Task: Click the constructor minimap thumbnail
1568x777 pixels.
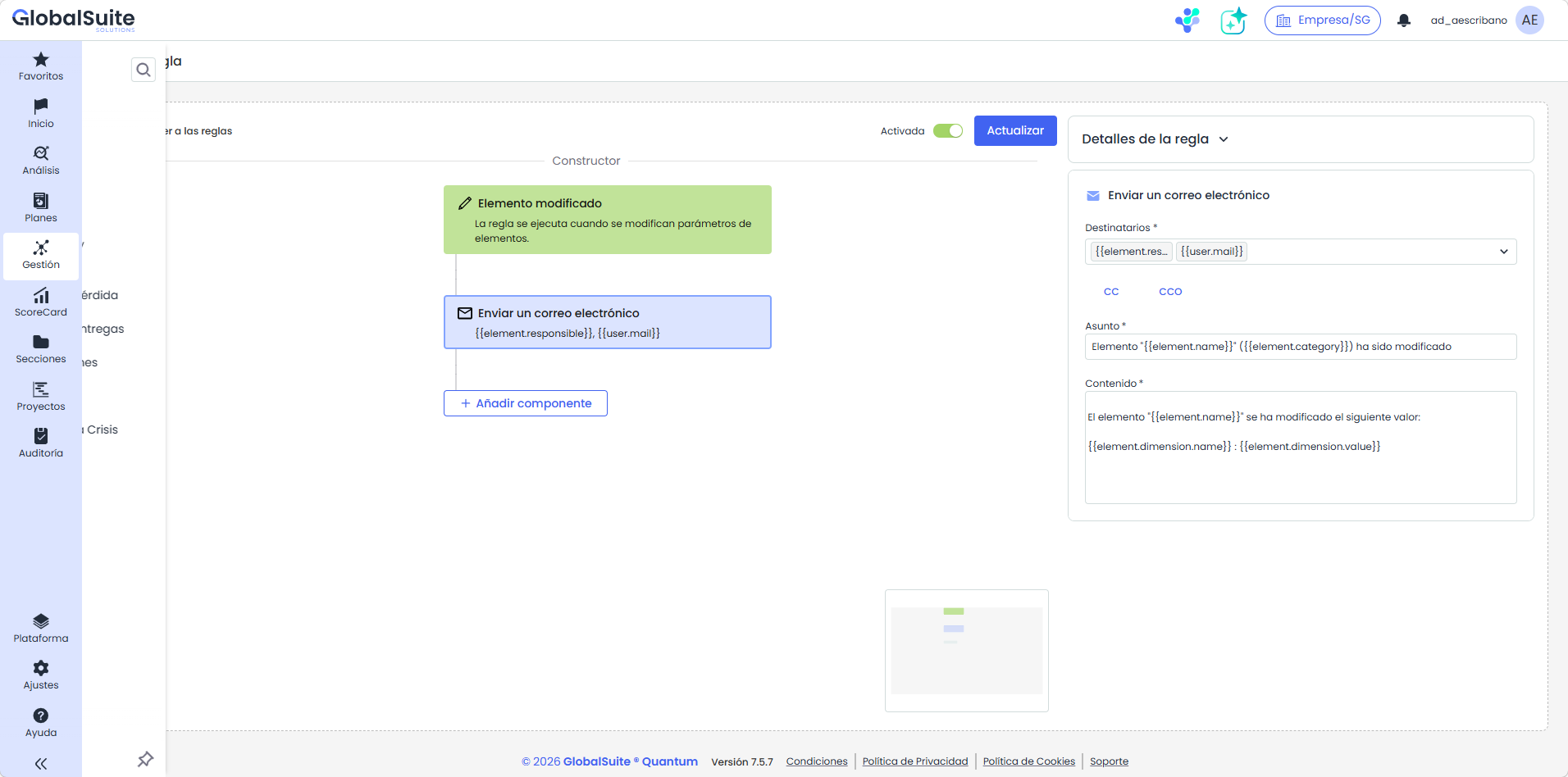Action: 967,651
